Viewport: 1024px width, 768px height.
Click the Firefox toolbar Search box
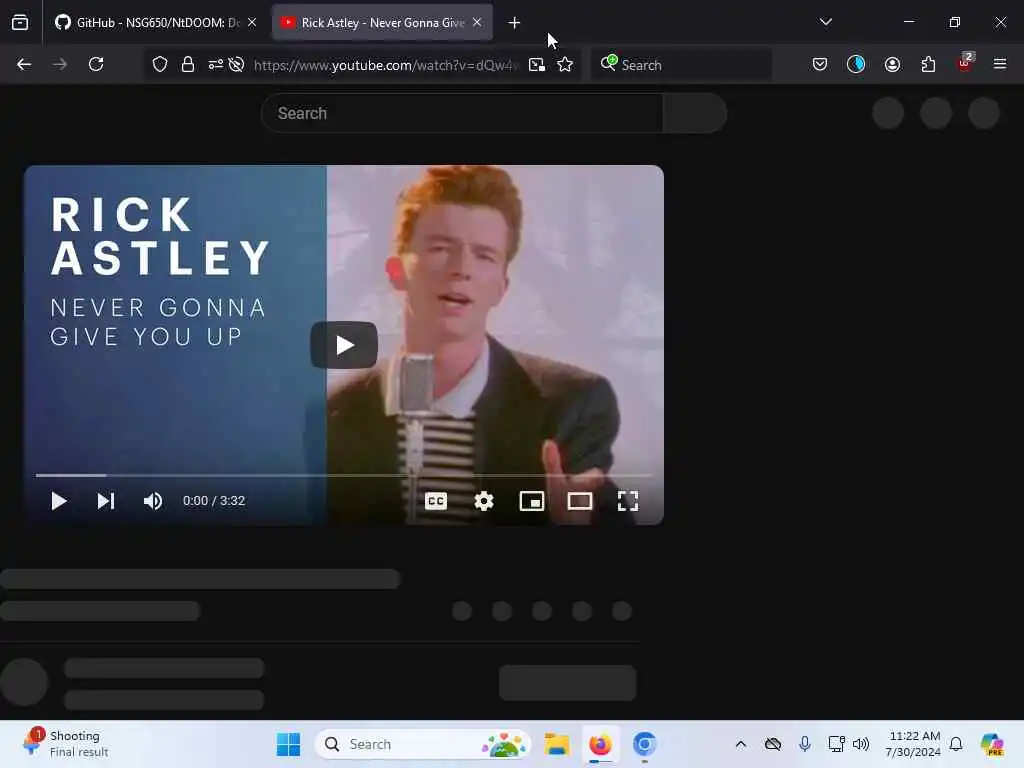coord(681,65)
